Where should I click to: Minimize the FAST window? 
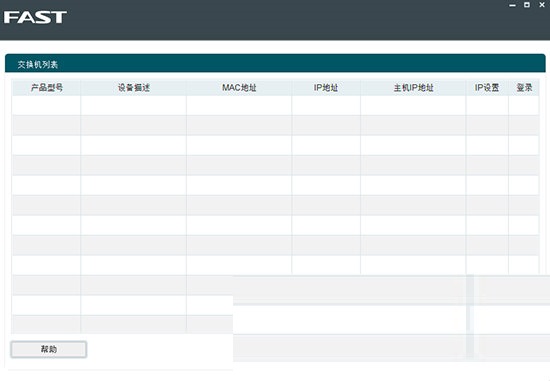pos(512,5)
